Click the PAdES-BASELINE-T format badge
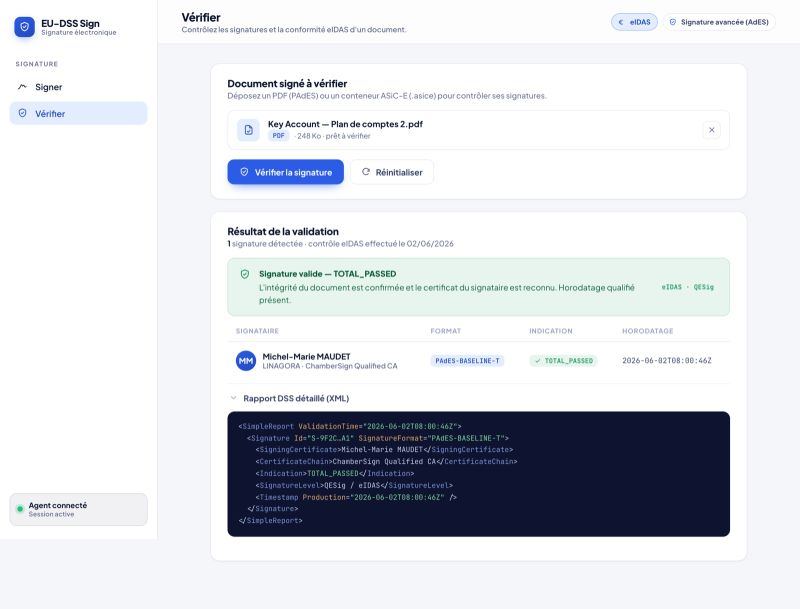Screen dimensions: 800x609 click(467, 361)
